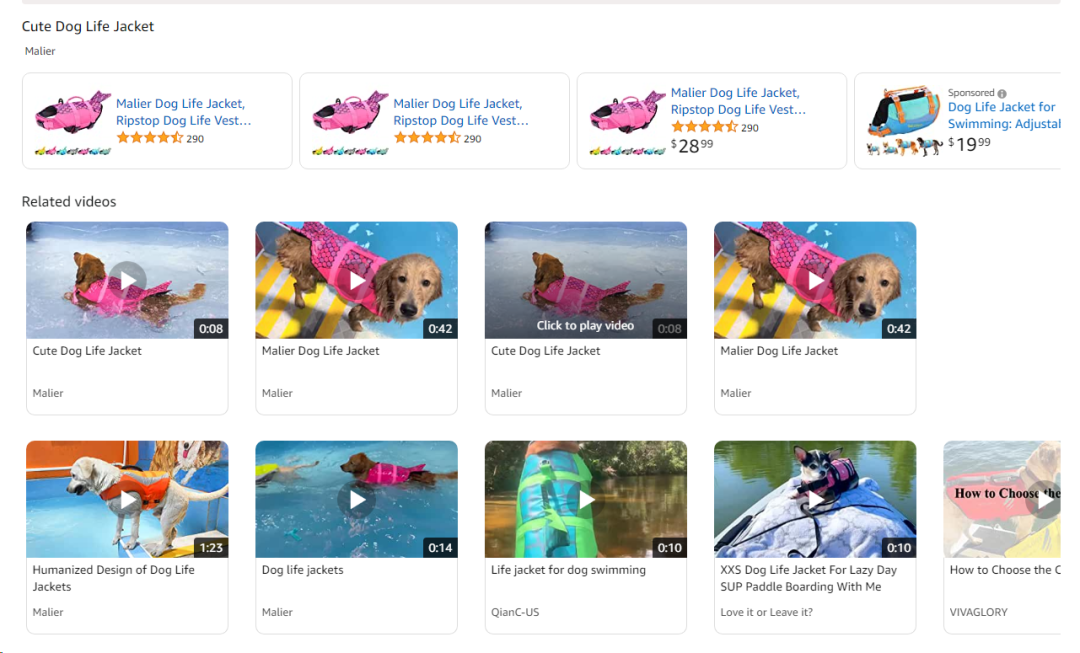
Task: Click 'Malier' below the top page heading
Action: [x=40, y=51]
